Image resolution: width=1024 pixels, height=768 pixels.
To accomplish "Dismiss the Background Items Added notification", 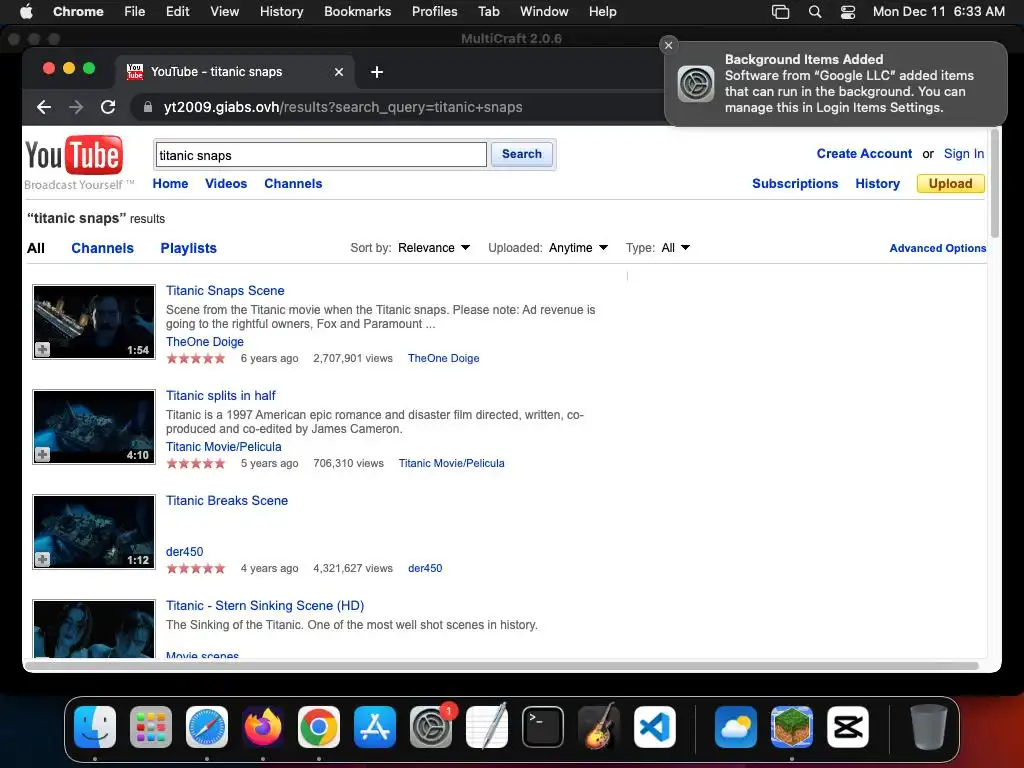I will [x=668, y=45].
